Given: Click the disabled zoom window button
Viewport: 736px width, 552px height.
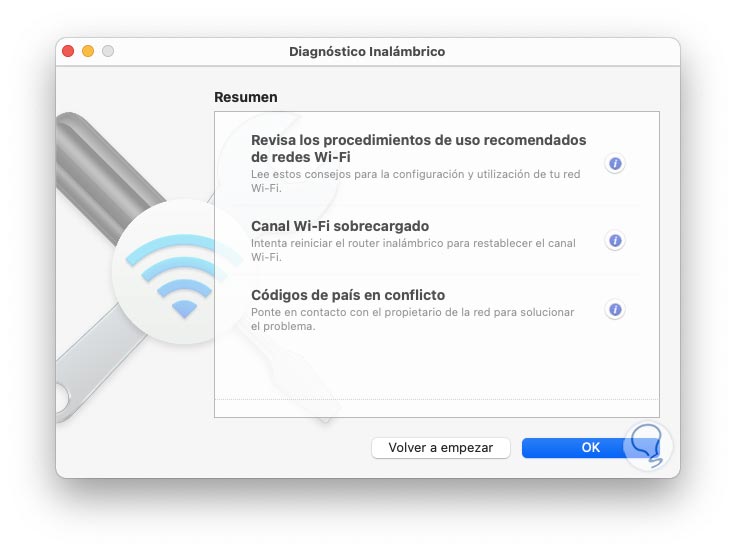Looking at the screenshot, I should [x=108, y=51].
